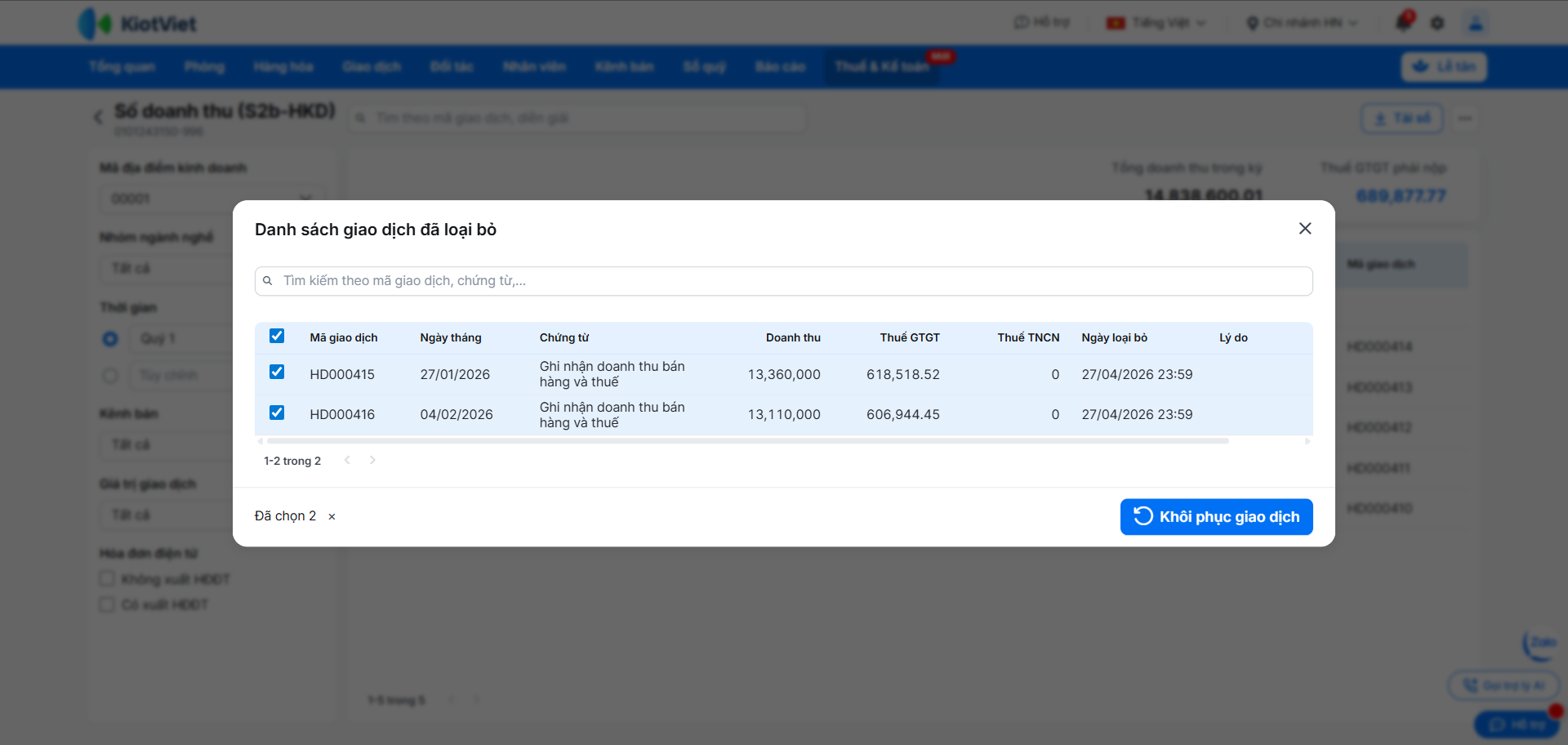
Task: Close the discarded transactions dialog
Action: (1305, 229)
